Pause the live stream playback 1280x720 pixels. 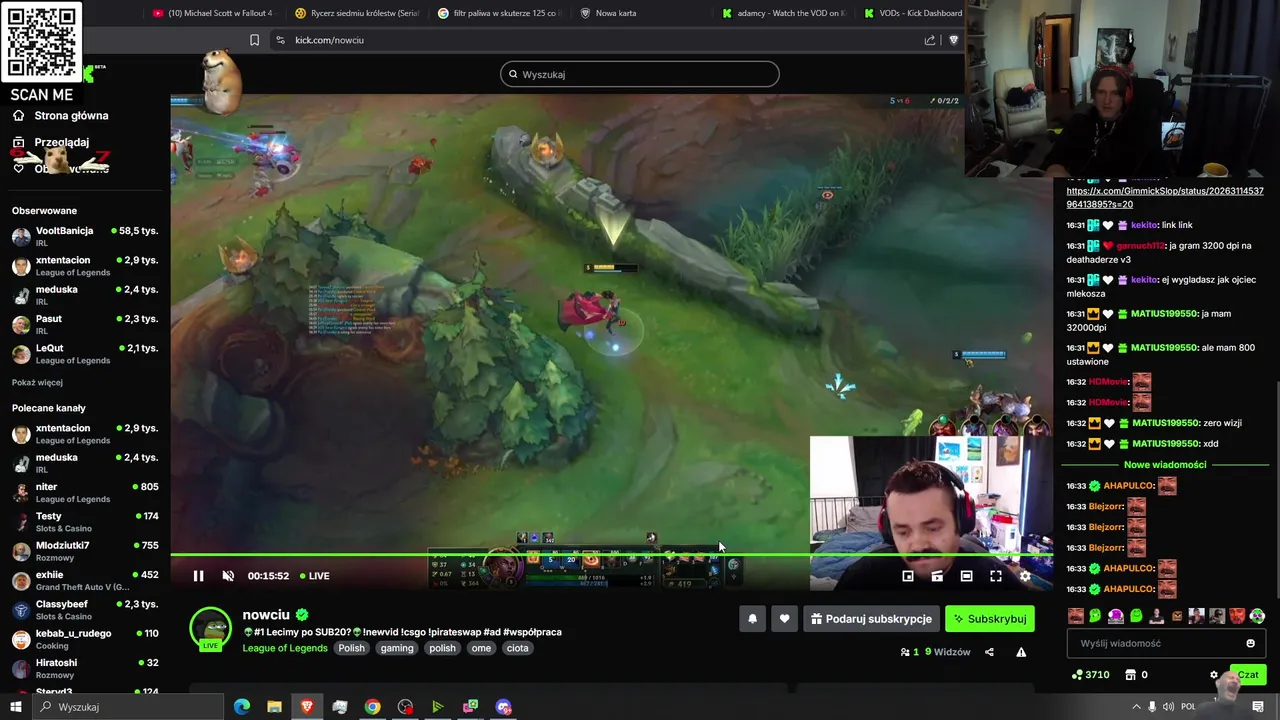tap(198, 576)
